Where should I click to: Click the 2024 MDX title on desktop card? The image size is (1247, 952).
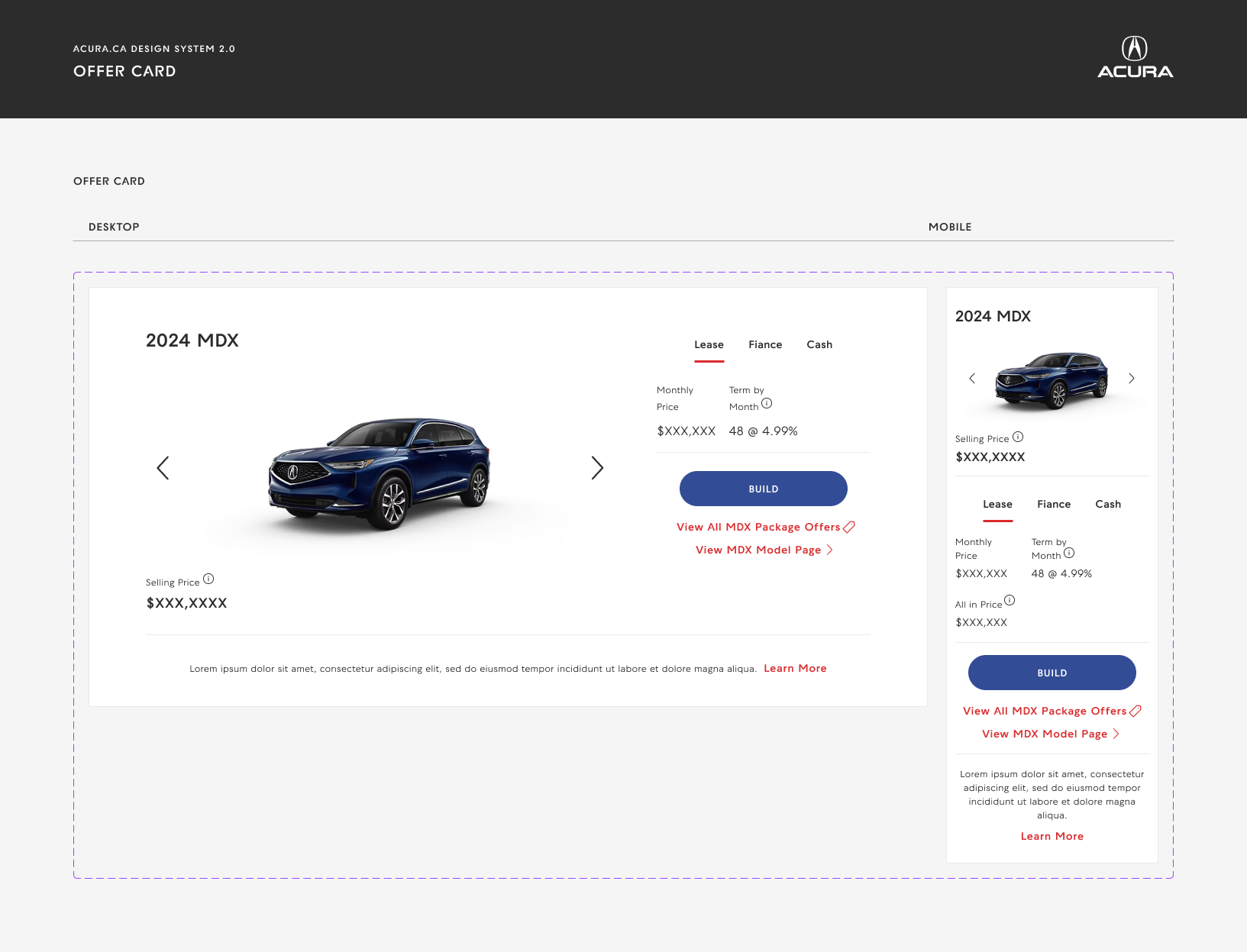coord(192,340)
